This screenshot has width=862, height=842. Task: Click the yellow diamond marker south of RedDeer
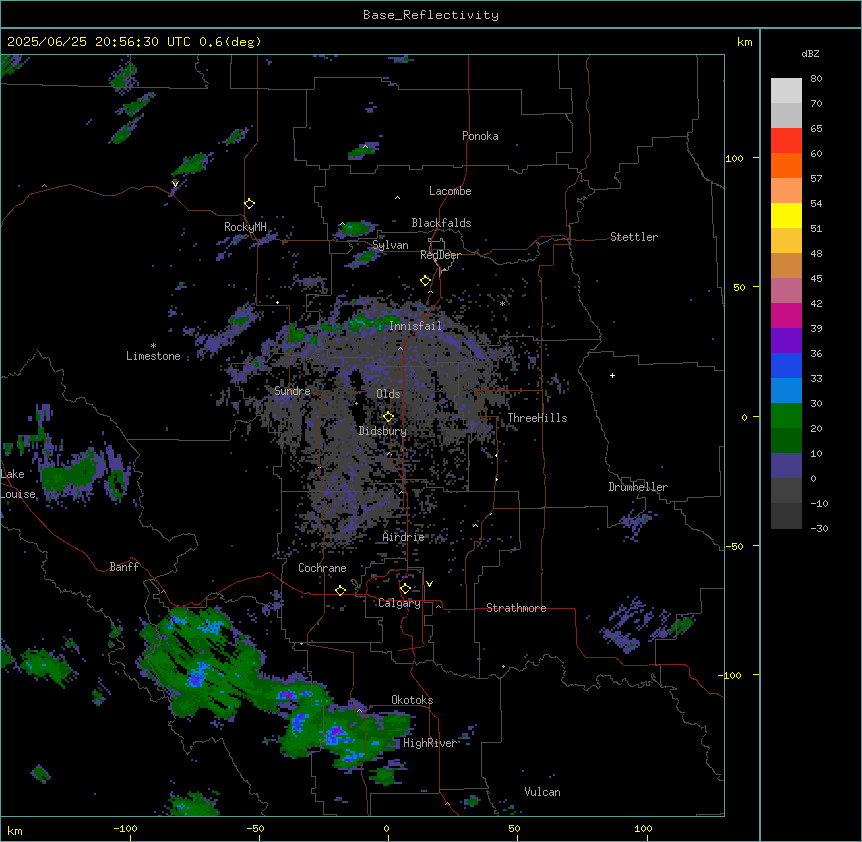point(426,281)
